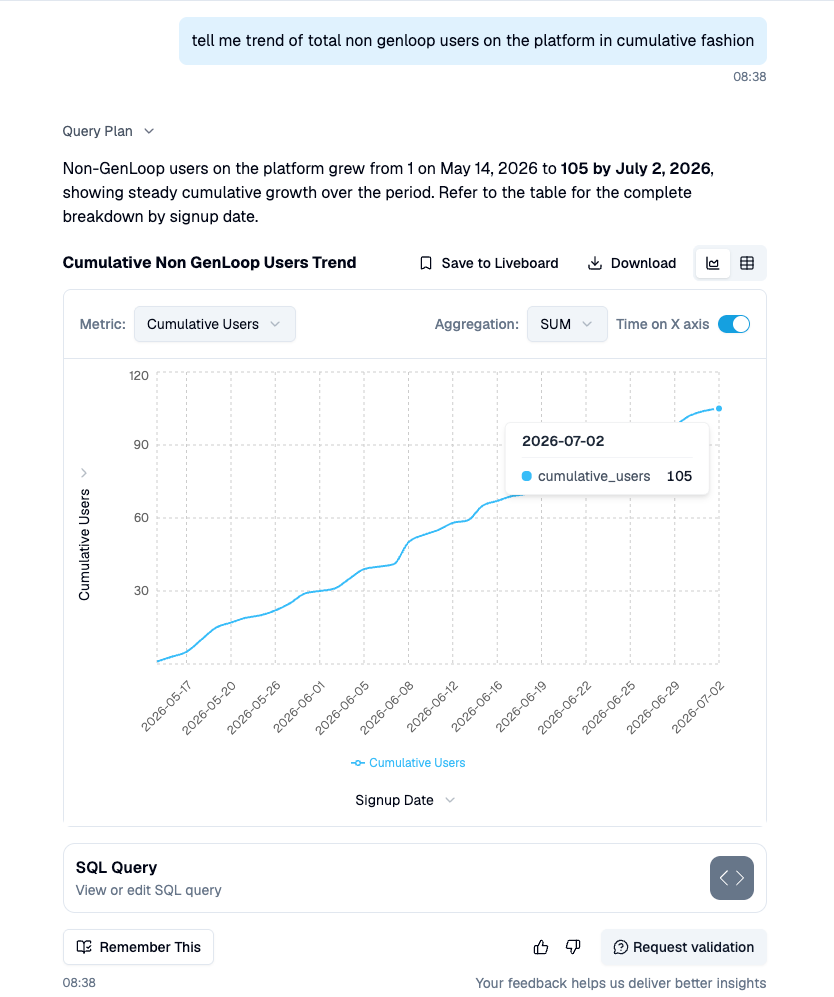Screen dimensions: 834x997
Task: Toggle the Cumulative Users legend series
Action: click(x=408, y=763)
